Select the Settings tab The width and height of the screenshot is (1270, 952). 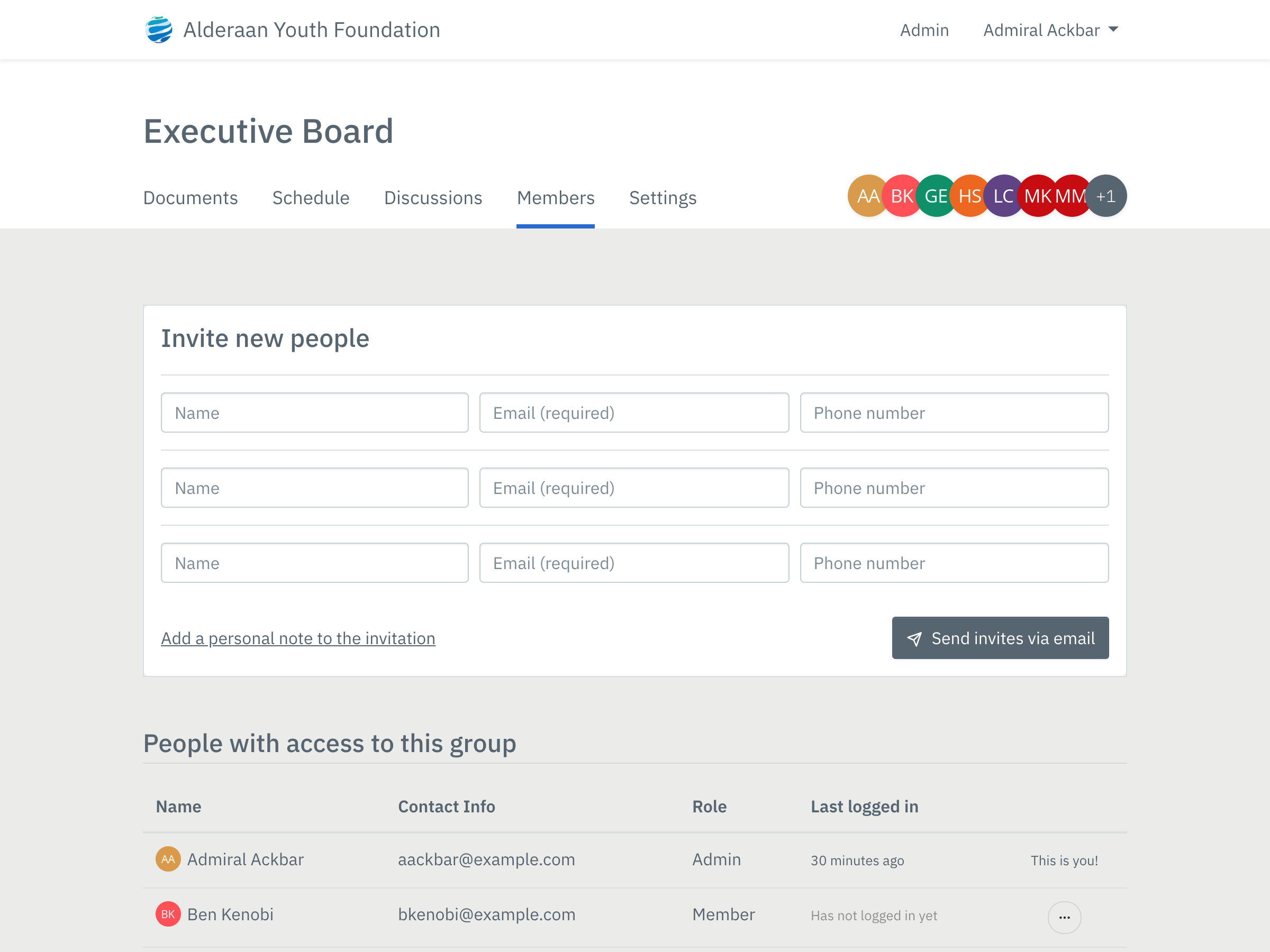[663, 197]
